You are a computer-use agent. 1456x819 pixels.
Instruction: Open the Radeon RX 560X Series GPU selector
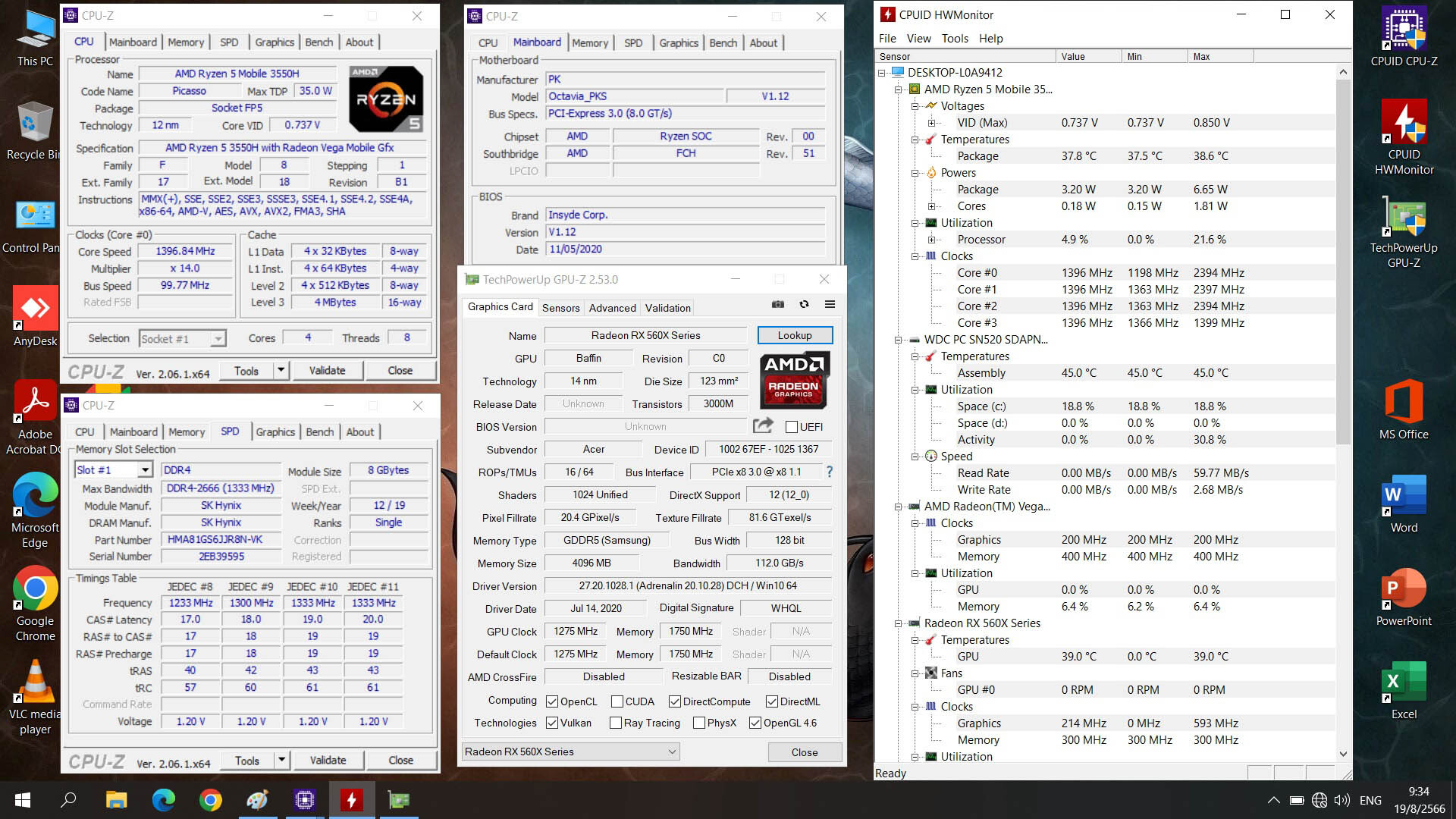[570, 752]
